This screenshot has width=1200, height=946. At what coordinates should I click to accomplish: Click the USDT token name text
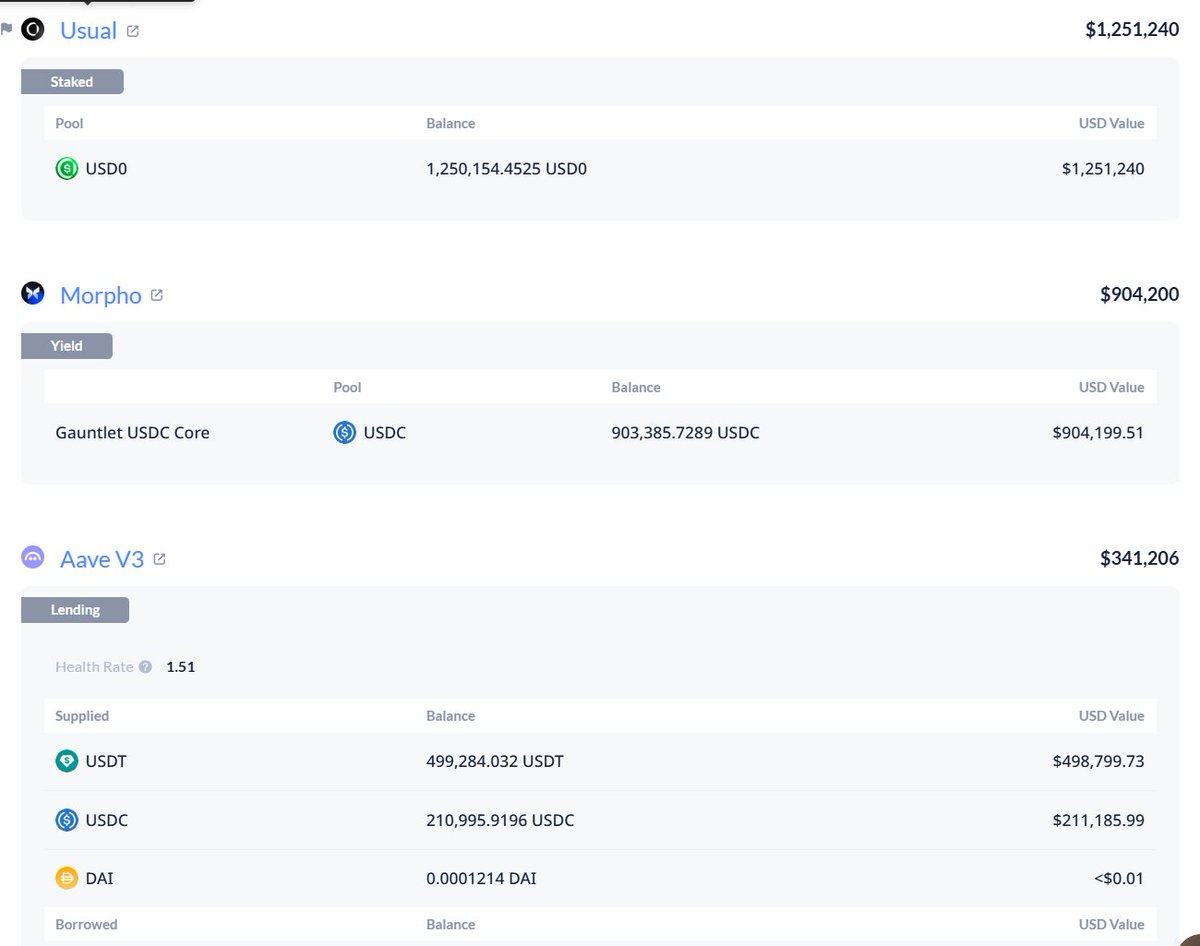106,761
